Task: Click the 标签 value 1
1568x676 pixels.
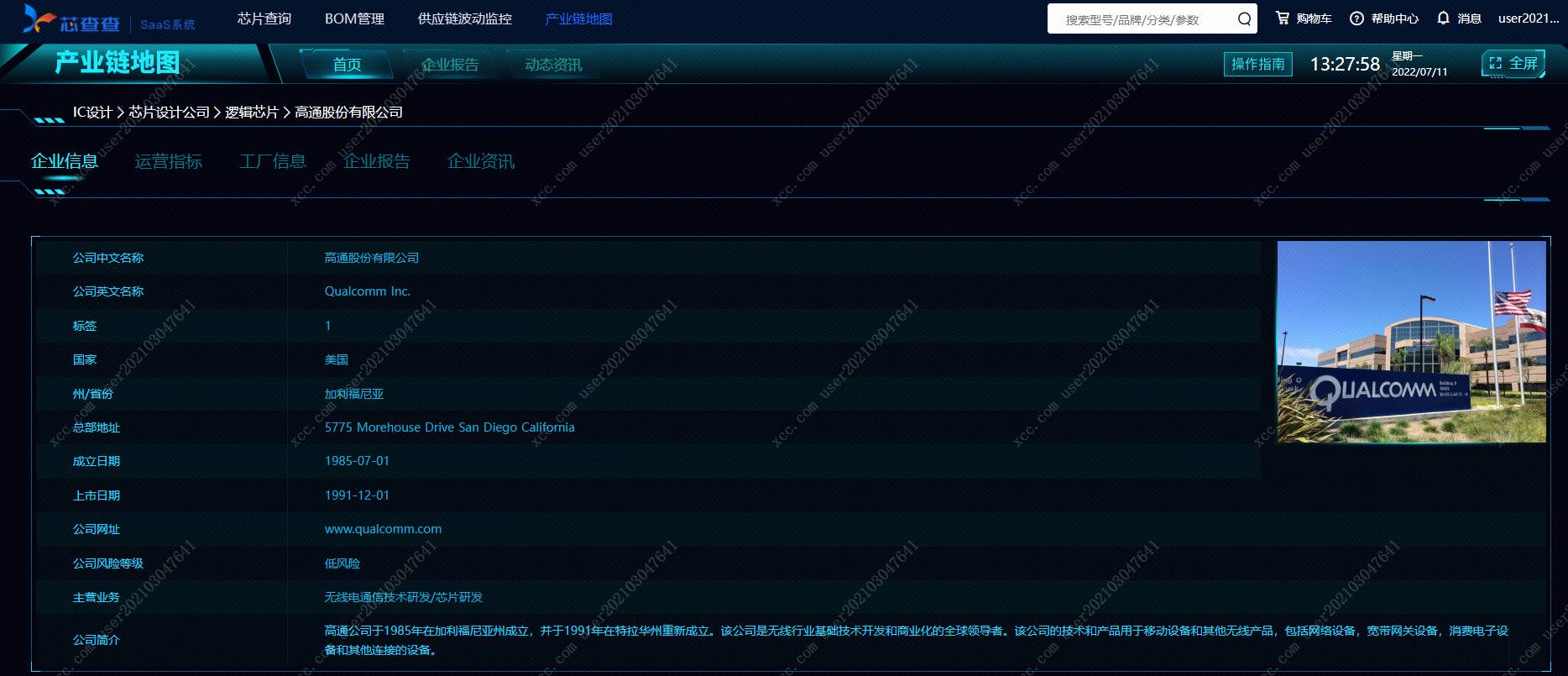Action: point(328,326)
